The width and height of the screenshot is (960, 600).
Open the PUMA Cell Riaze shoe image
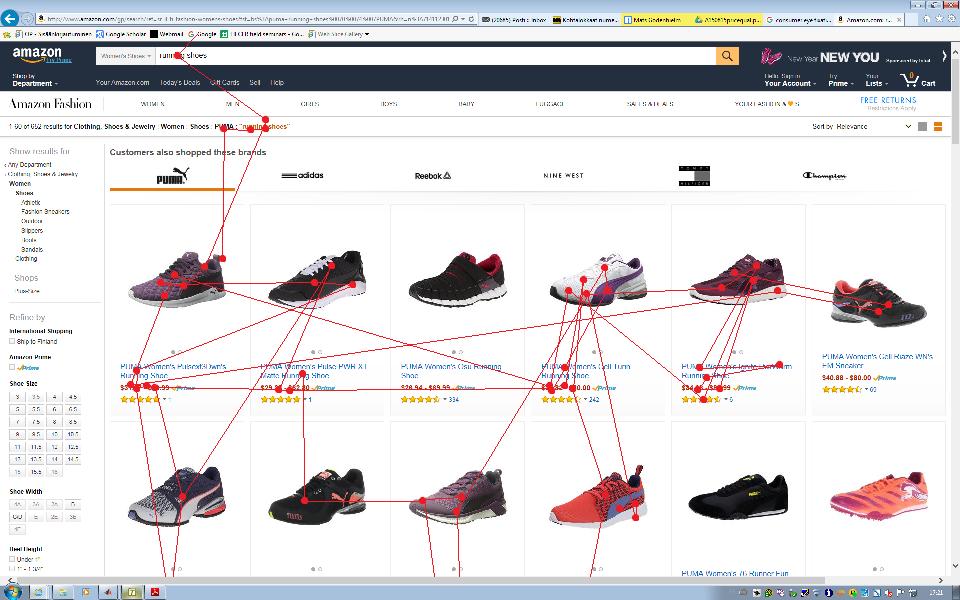(878, 303)
